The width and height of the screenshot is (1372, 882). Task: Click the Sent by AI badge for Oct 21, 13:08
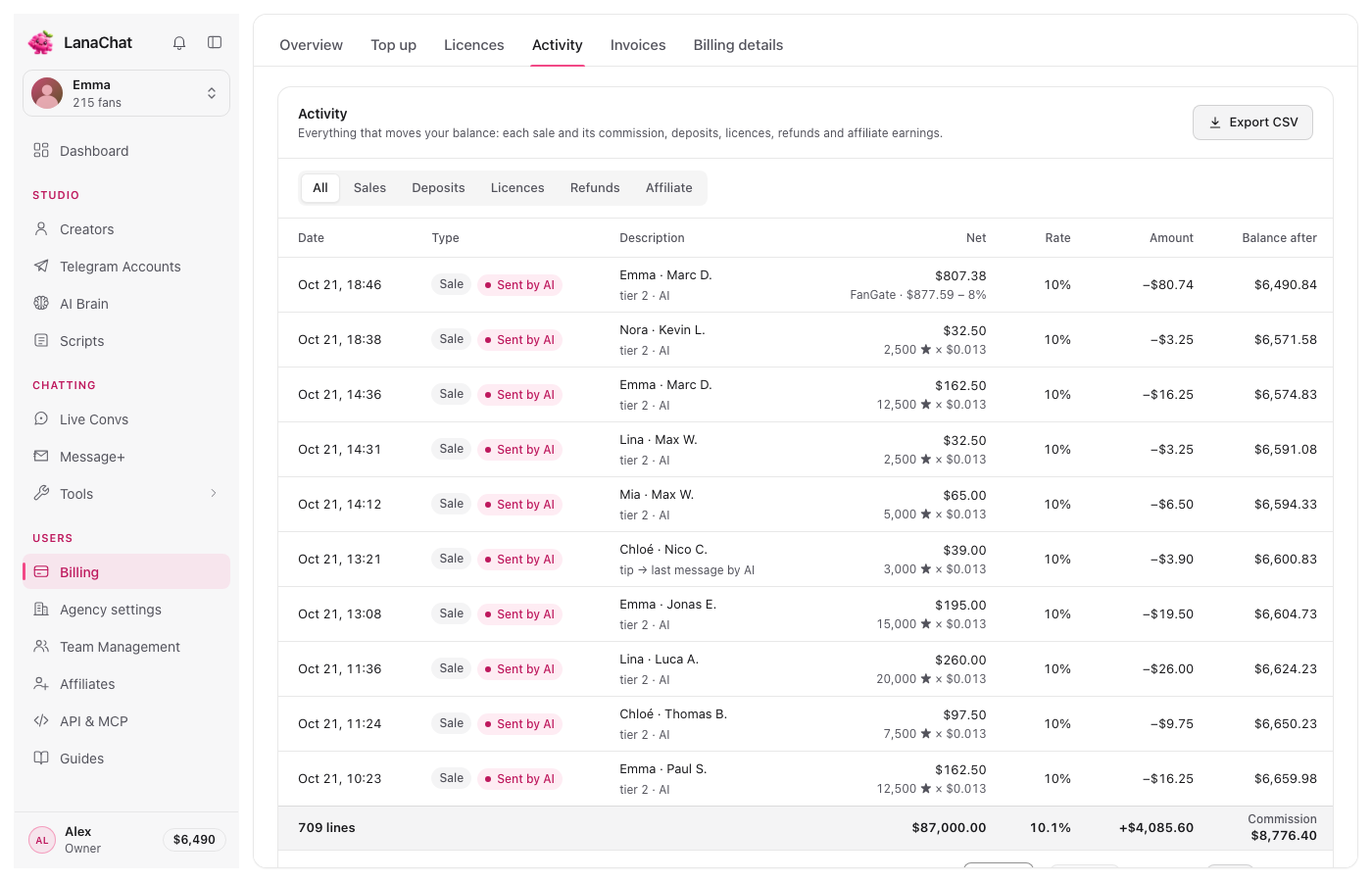point(519,614)
